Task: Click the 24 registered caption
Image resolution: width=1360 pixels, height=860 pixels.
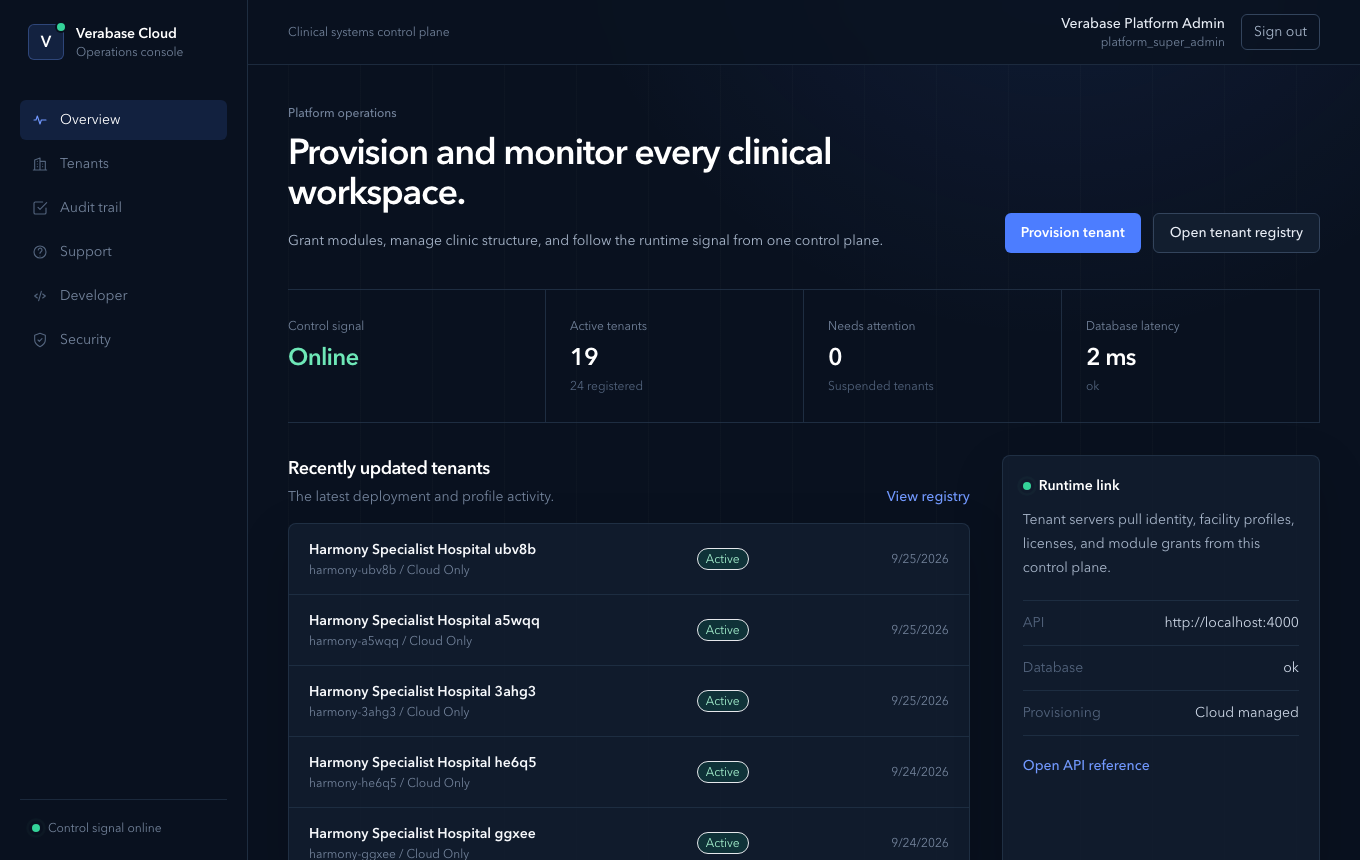Action: [x=606, y=386]
